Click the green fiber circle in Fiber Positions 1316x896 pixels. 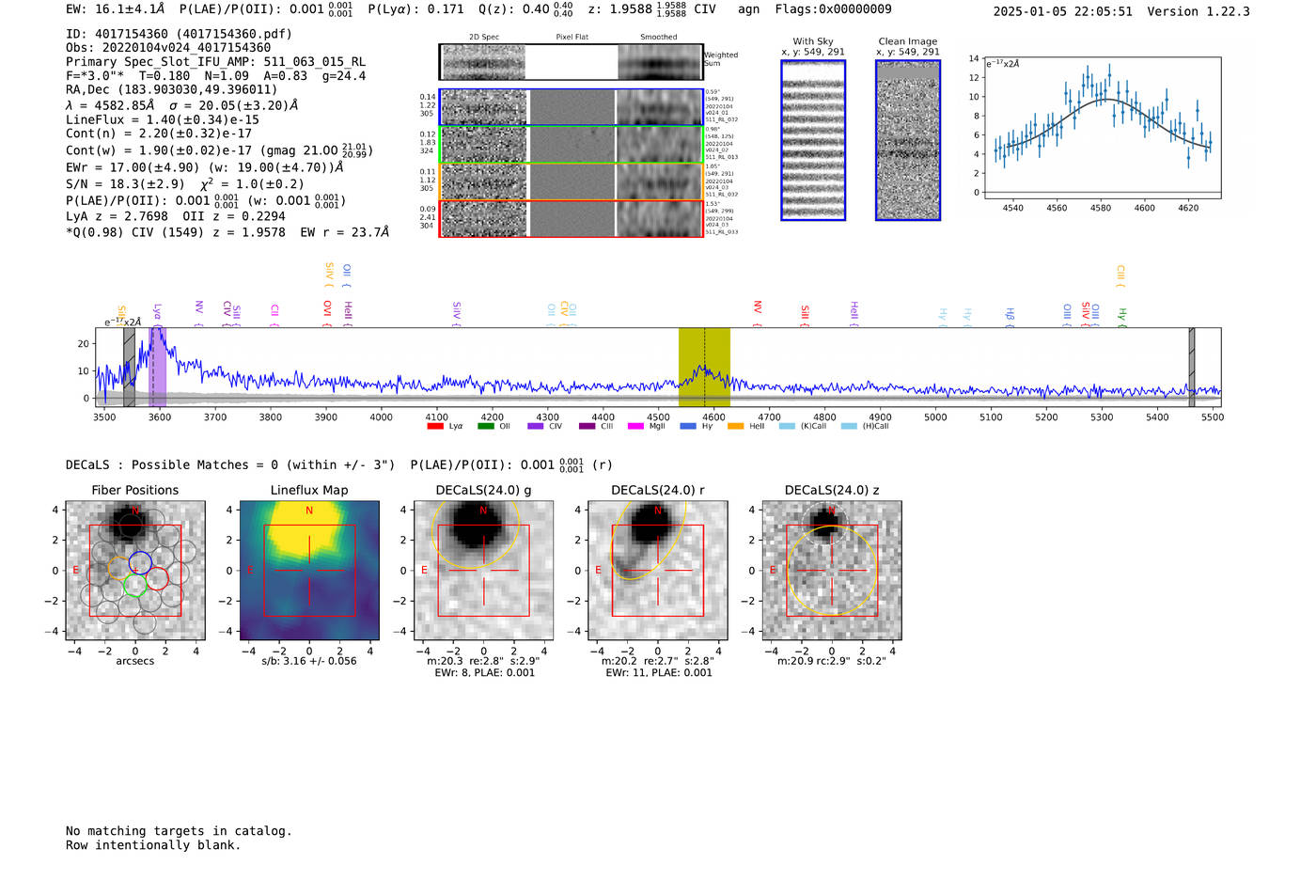coord(135,585)
